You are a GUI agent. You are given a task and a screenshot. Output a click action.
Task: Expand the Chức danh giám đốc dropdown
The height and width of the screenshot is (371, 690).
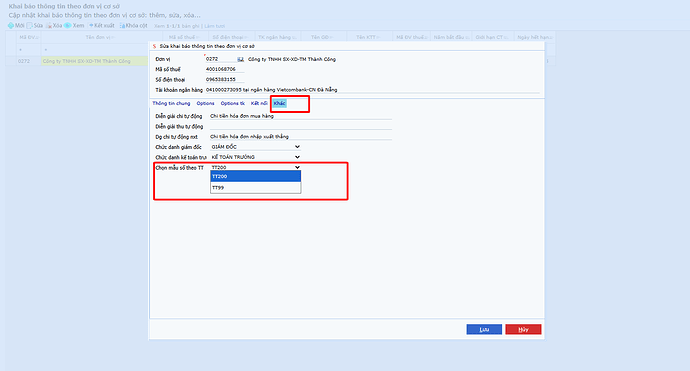(255, 147)
